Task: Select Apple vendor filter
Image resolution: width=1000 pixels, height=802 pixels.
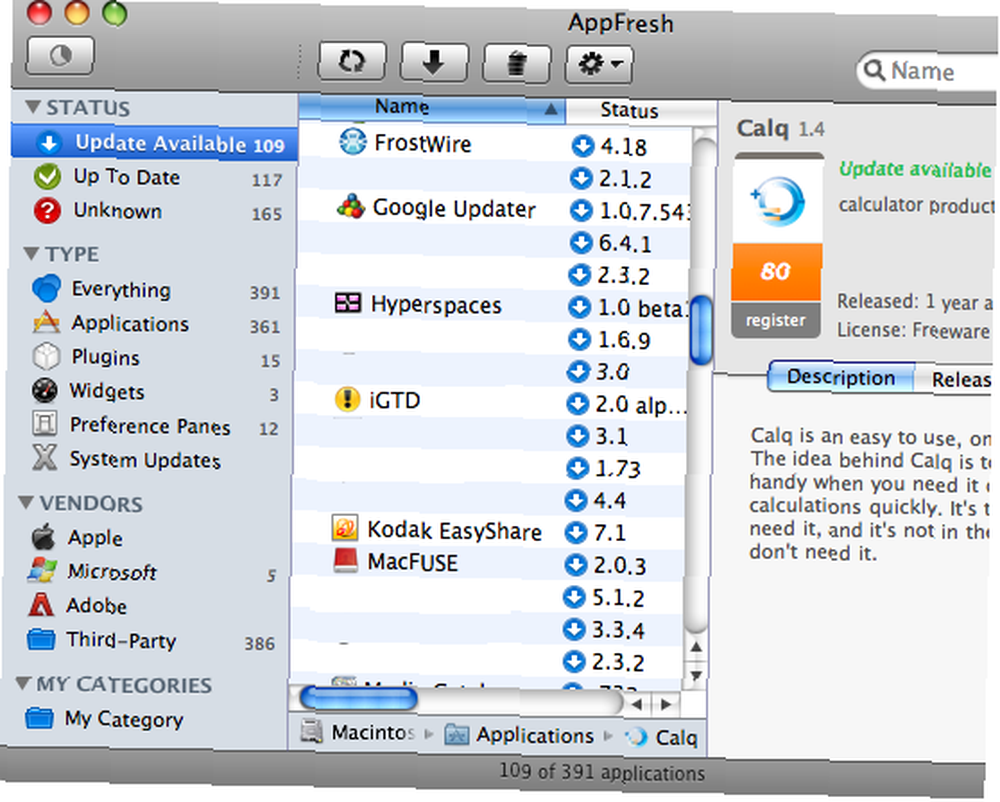Action: (x=149, y=537)
